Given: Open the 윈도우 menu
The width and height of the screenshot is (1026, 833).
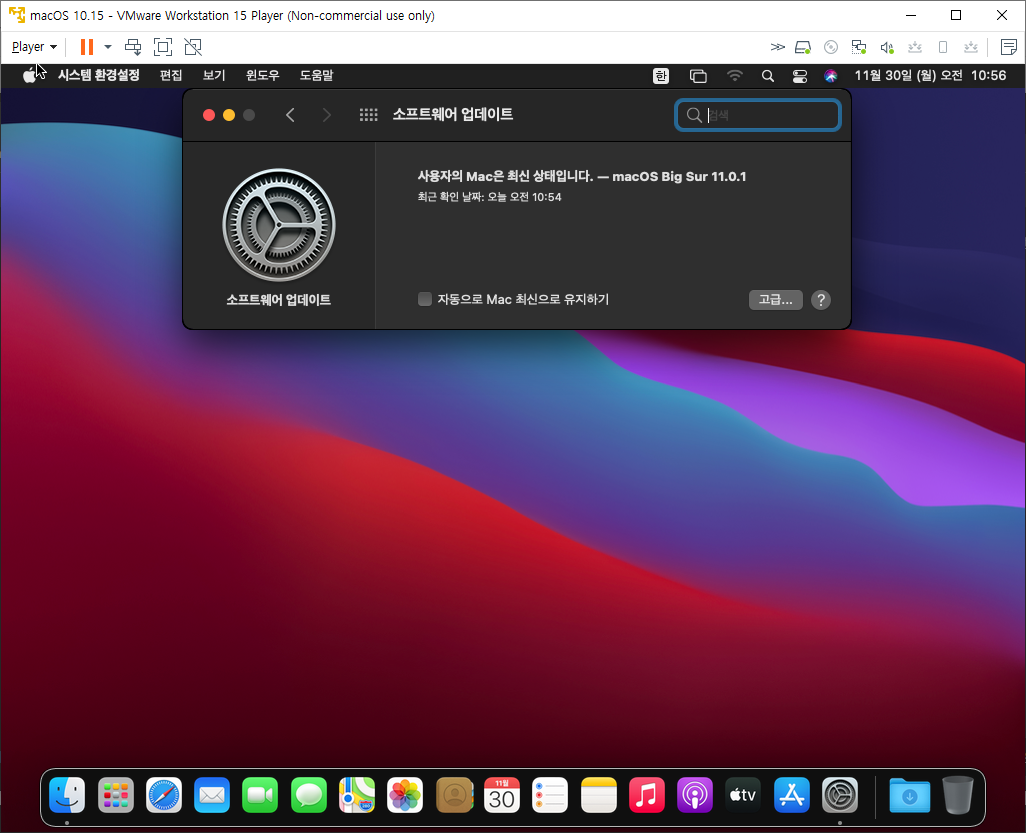Looking at the screenshot, I should point(262,75).
